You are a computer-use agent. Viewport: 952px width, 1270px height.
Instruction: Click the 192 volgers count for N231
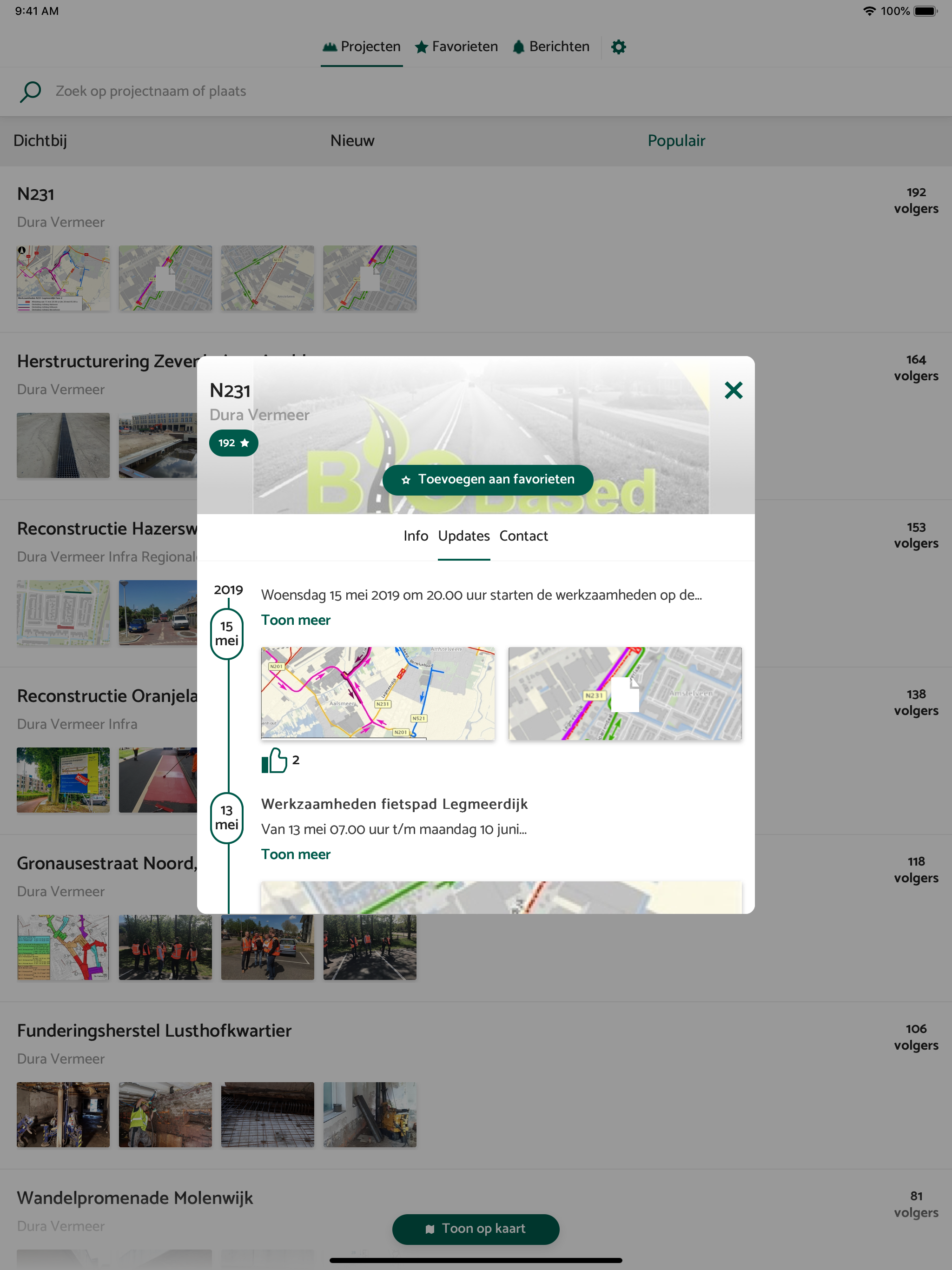click(916, 200)
